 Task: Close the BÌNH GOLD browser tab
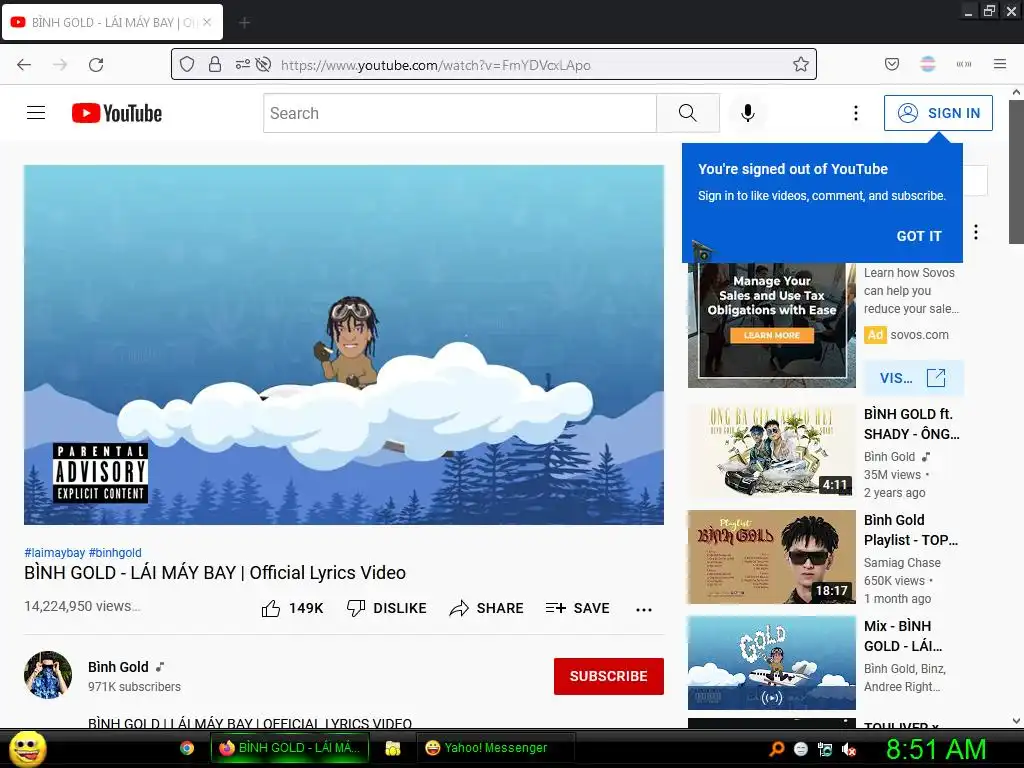tap(207, 22)
